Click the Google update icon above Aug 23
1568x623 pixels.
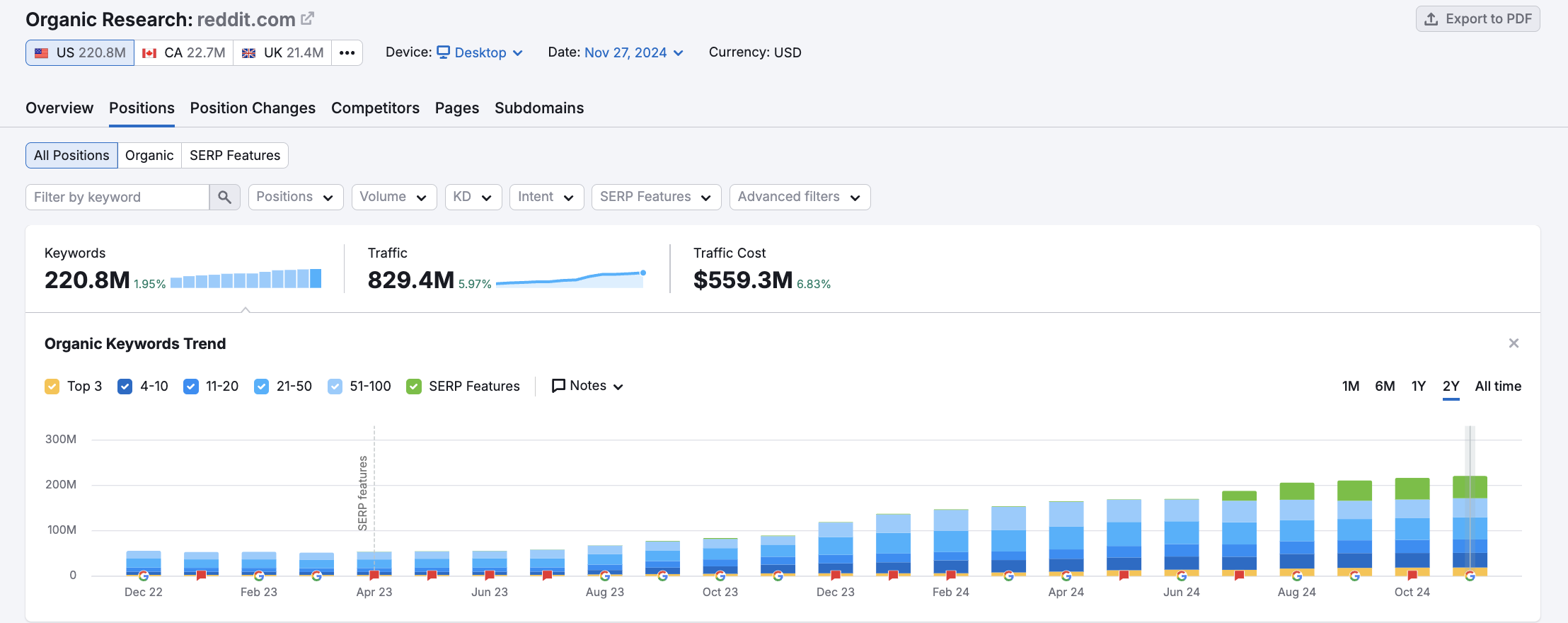605,576
